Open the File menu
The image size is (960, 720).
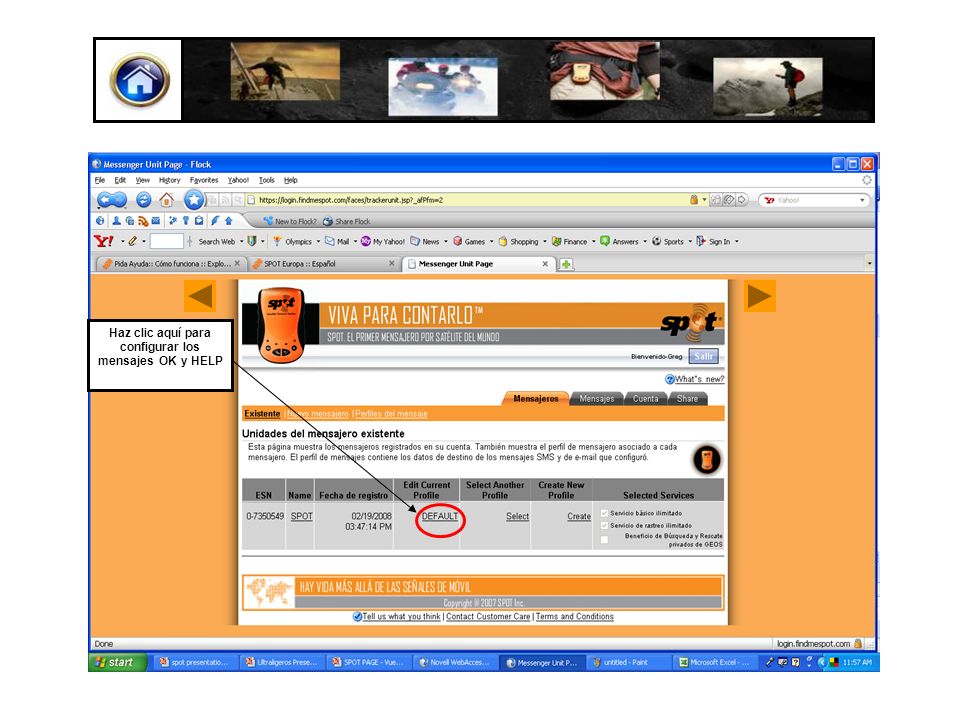point(100,180)
